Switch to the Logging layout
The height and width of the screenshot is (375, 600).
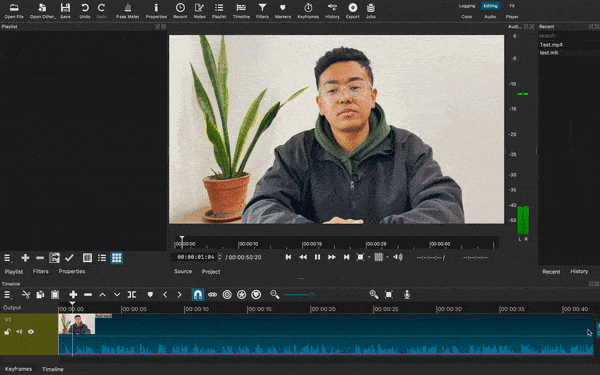(467, 6)
